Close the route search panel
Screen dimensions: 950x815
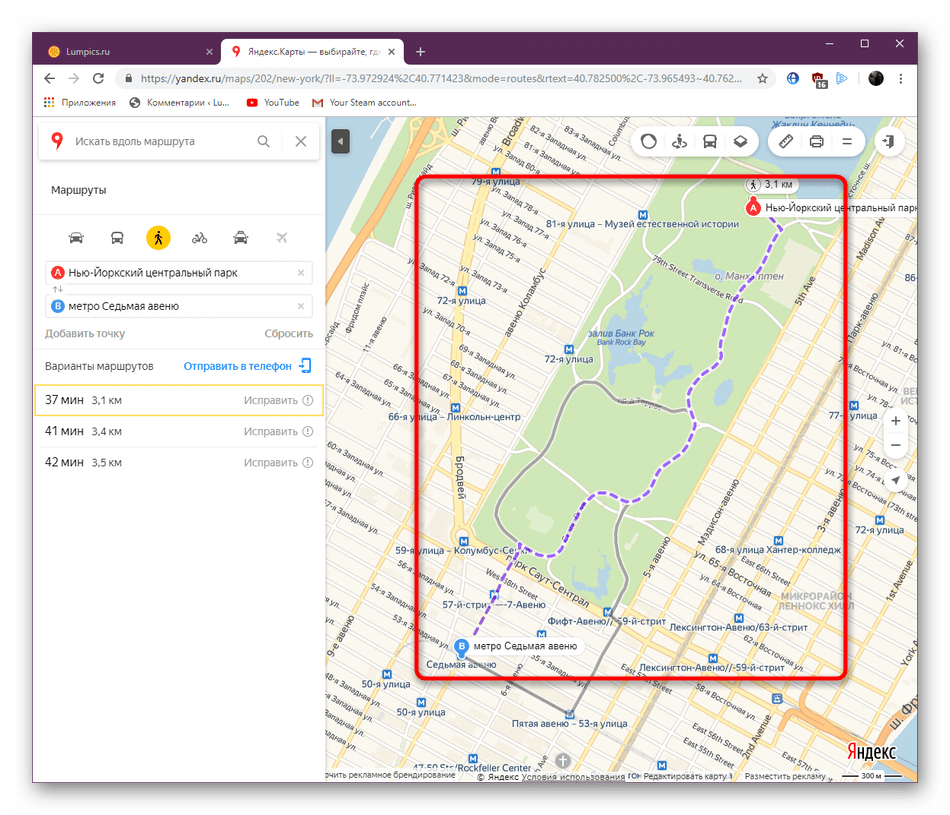[301, 141]
